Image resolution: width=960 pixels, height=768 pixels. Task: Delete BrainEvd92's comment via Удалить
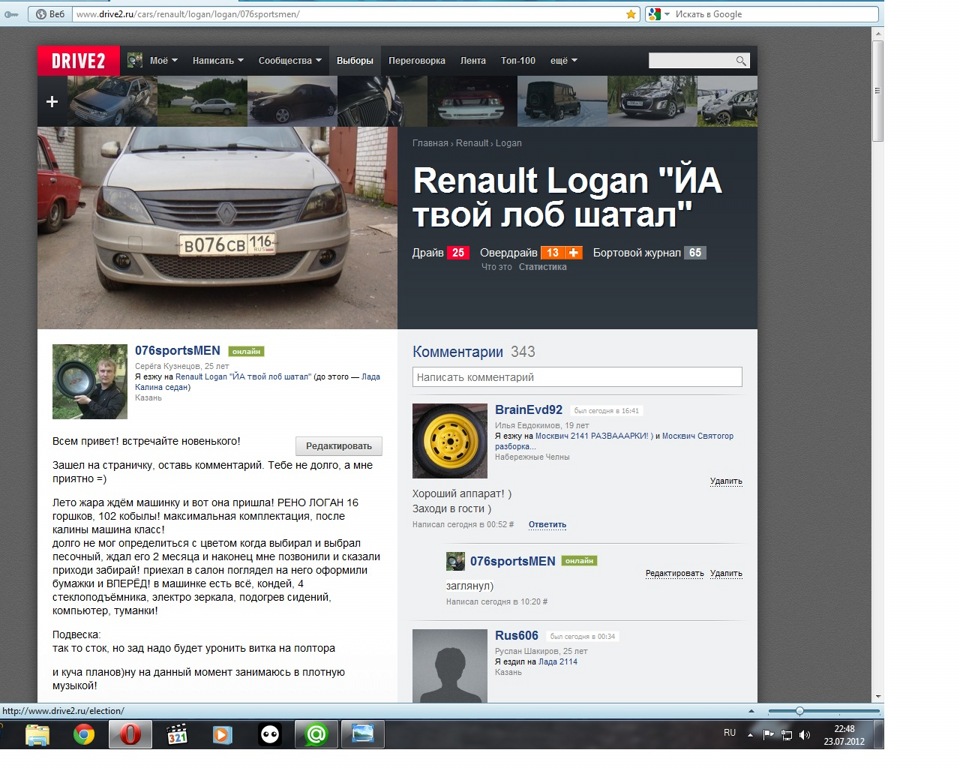(726, 481)
